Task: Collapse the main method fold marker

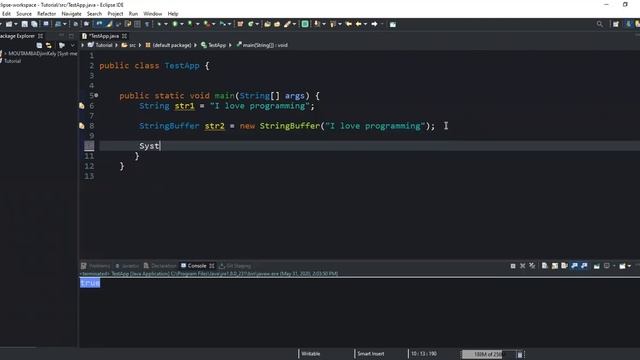Action: [x=96, y=95]
